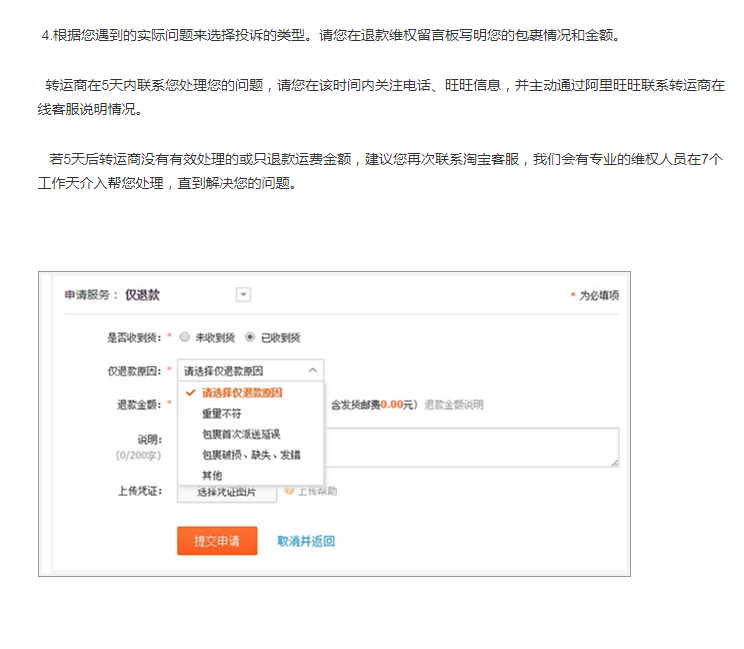This screenshot has height=649, width=744.
Task: Click the 退款金额 label
Action: tap(140, 405)
